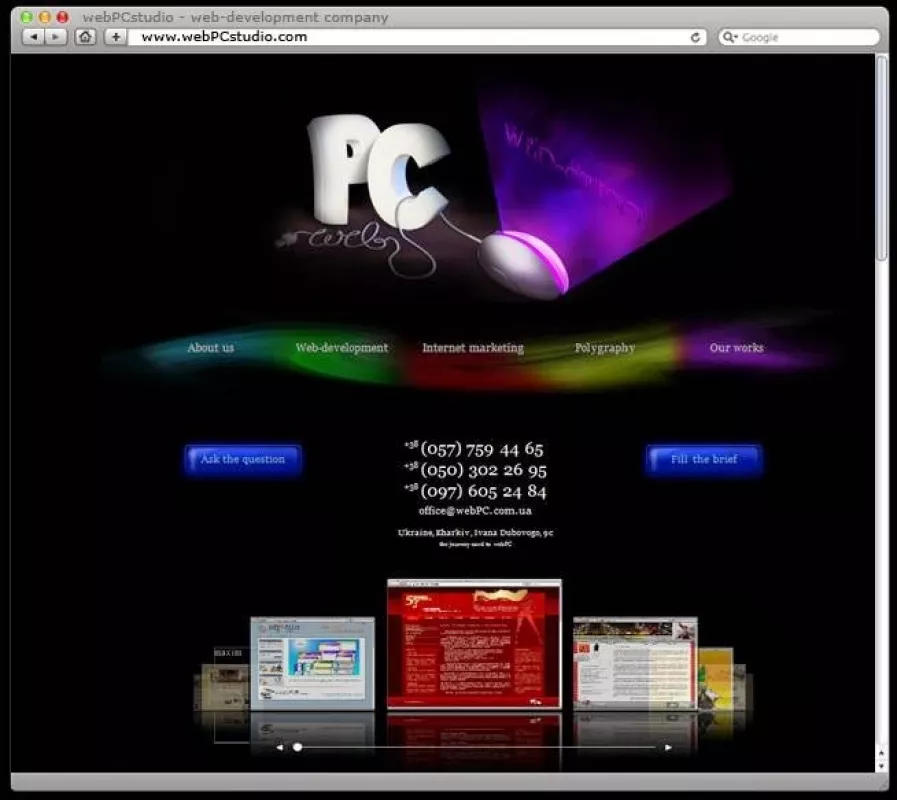Image resolution: width=897 pixels, height=800 pixels.
Task: Click the address bar showing www.webPCstudio.com
Action: pos(410,37)
